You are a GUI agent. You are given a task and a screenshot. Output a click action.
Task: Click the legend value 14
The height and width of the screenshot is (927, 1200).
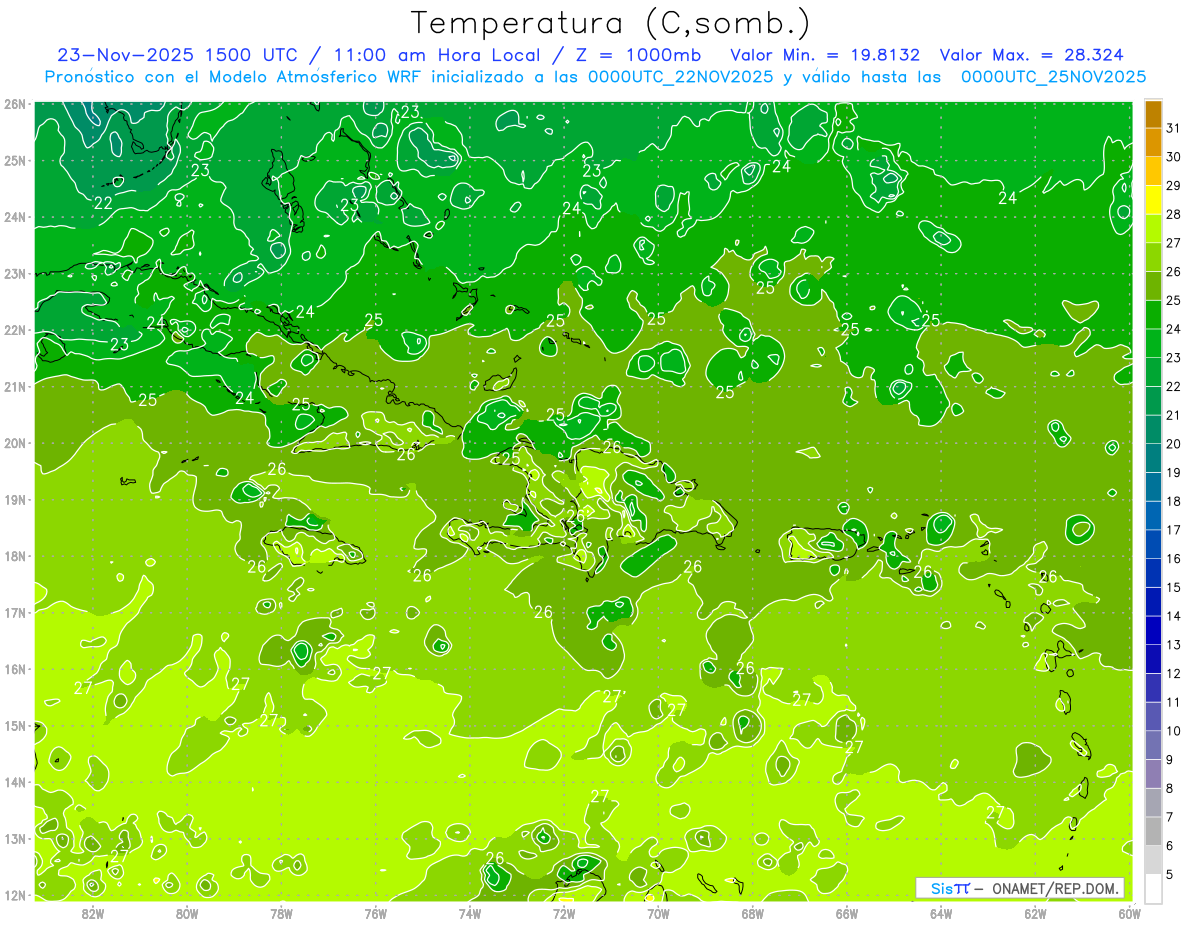point(1173,616)
